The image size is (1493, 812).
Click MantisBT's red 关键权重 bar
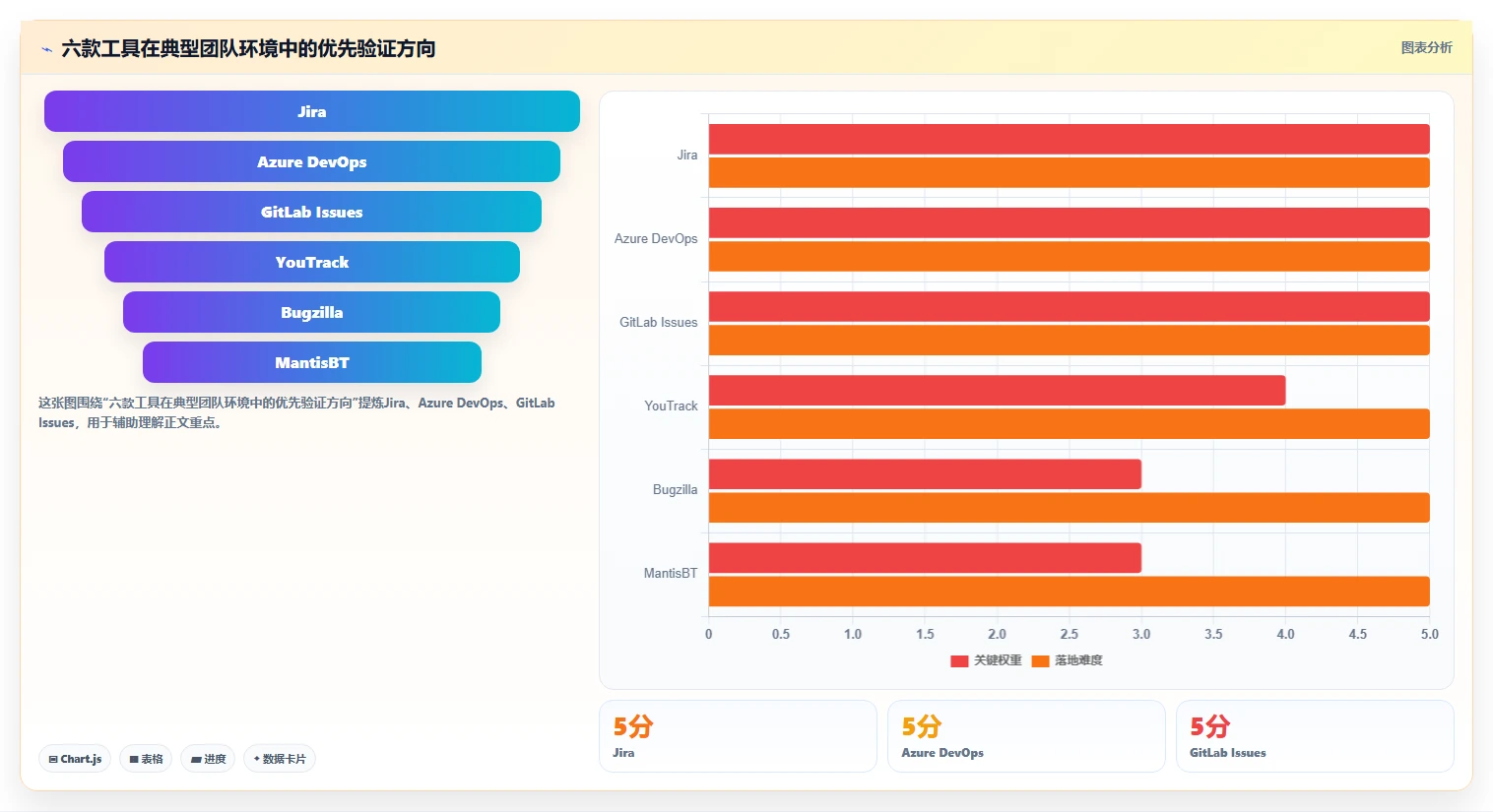[x=925, y=557]
